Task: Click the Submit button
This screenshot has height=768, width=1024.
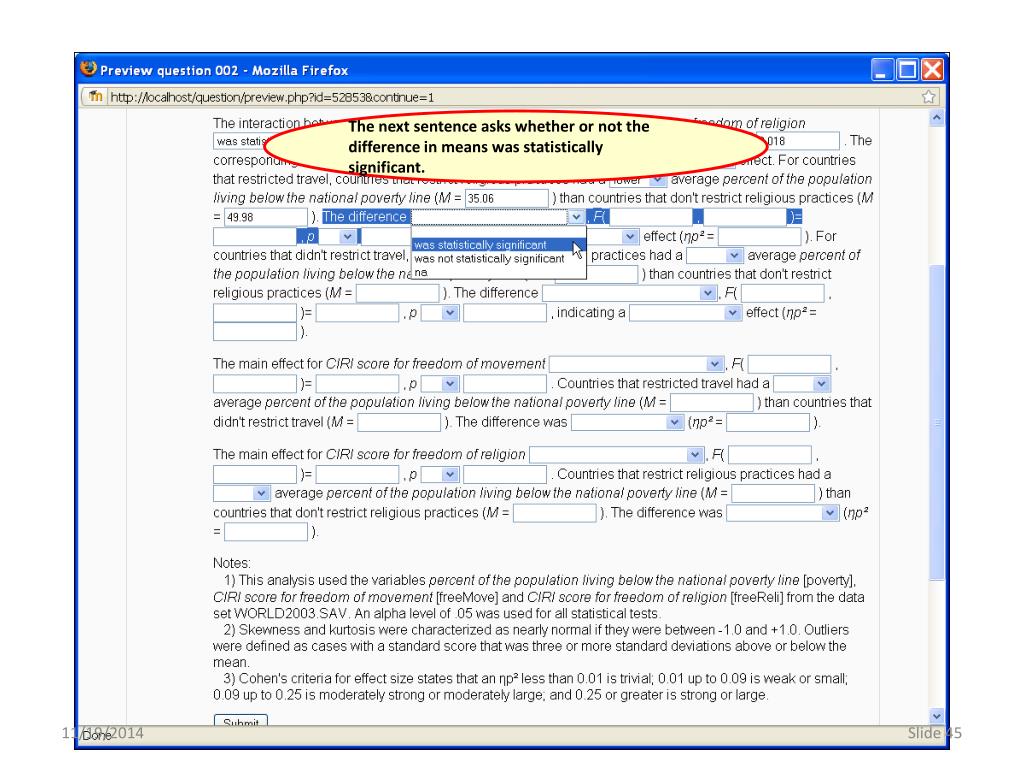Action: point(240,721)
